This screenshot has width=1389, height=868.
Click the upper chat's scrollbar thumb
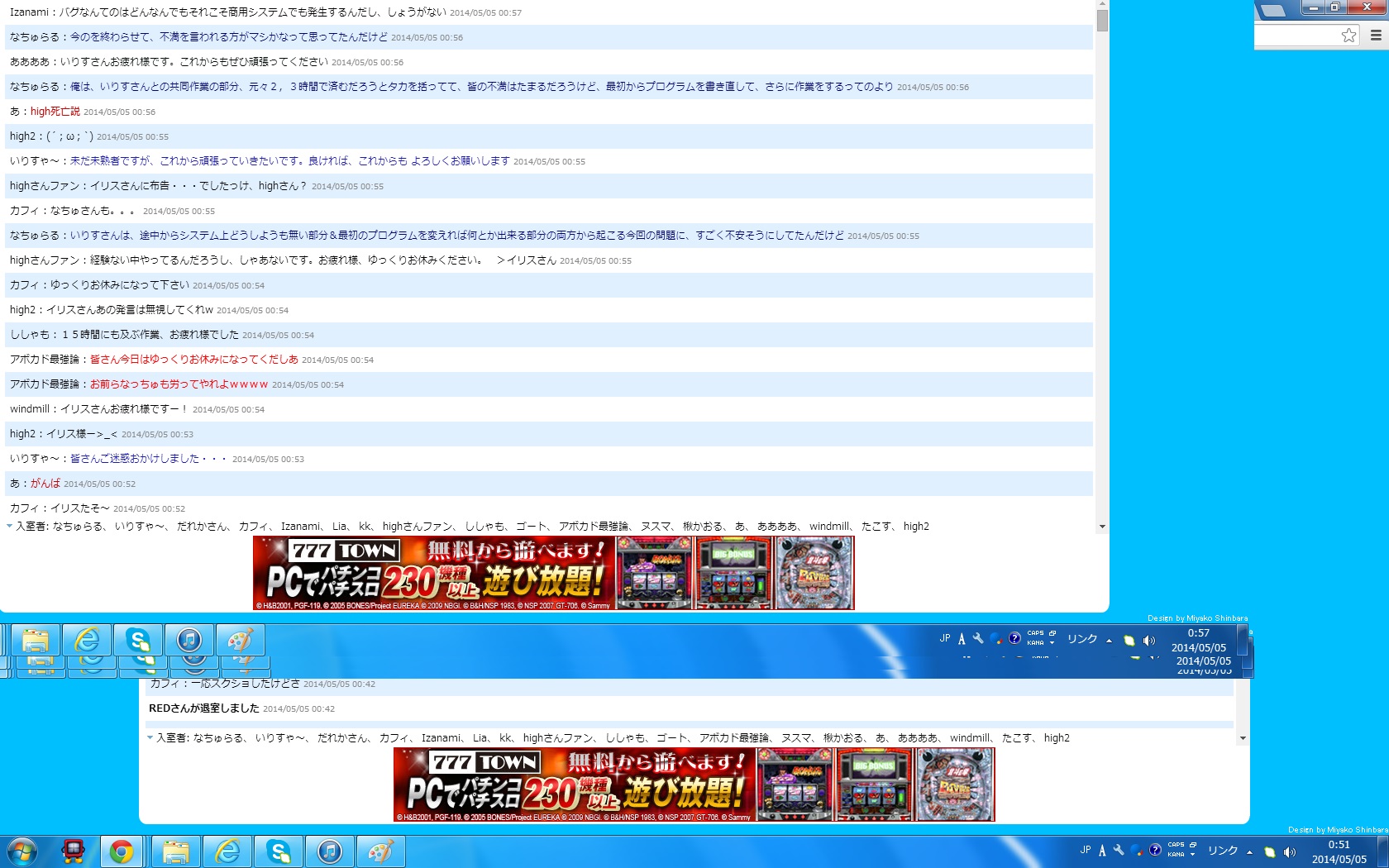(x=1102, y=20)
